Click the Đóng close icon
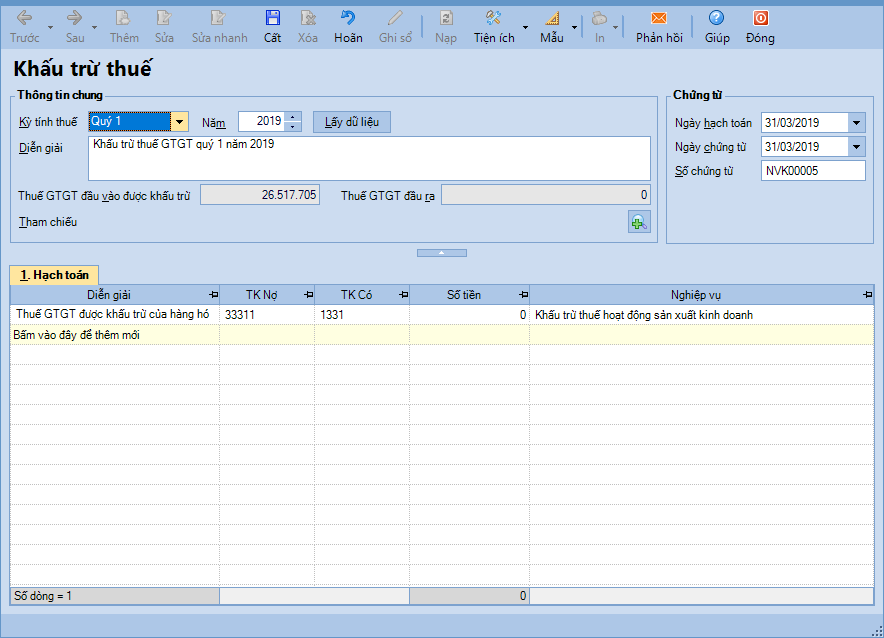 (x=760, y=27)
